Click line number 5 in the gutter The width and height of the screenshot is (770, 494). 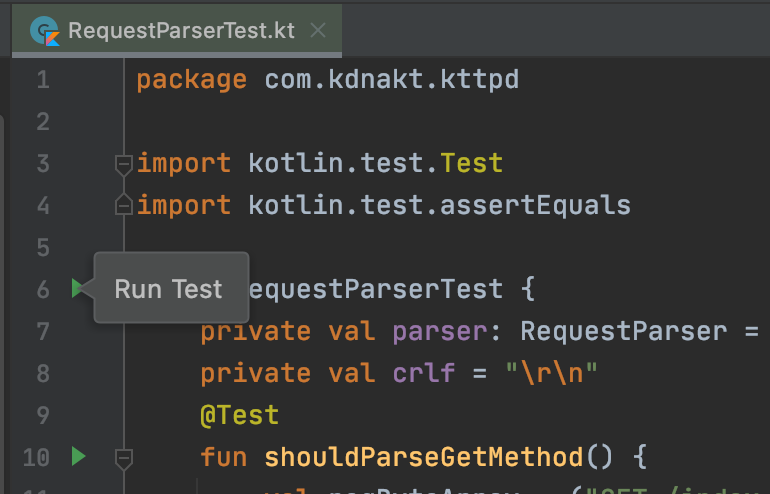pyautogui.click(x=43, y=247)
